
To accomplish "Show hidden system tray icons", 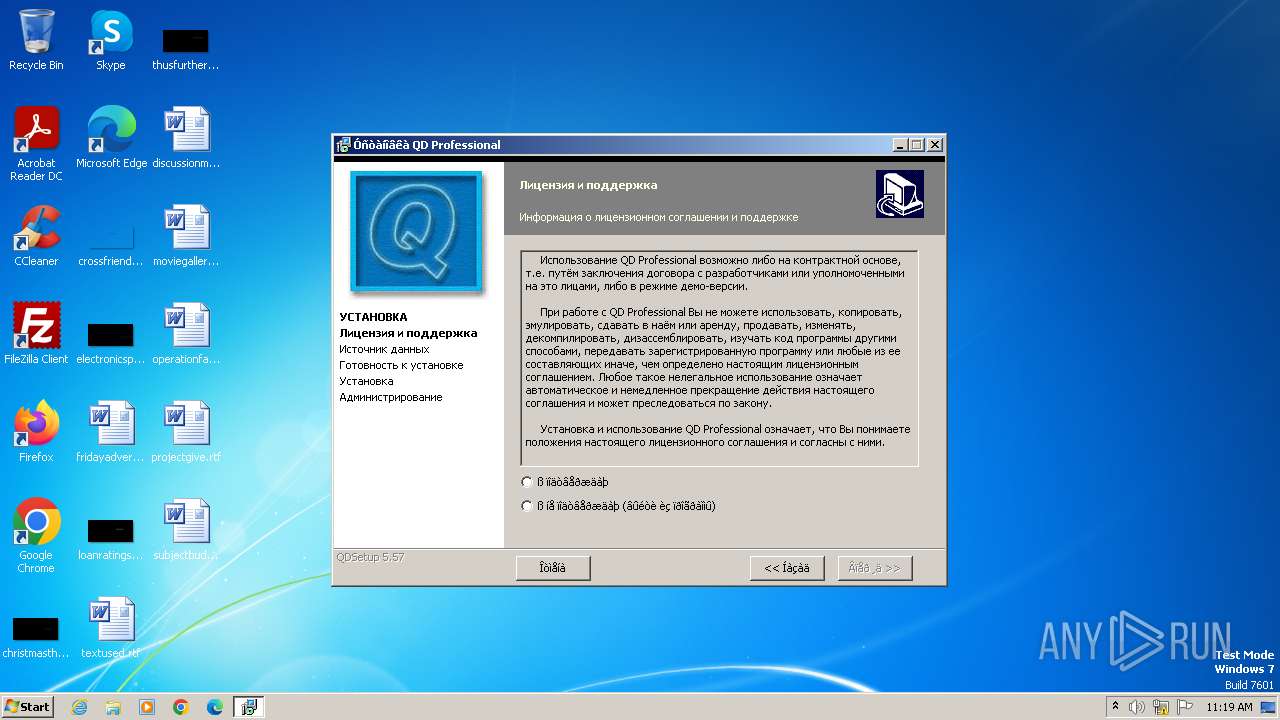I will click(1115, 707).
